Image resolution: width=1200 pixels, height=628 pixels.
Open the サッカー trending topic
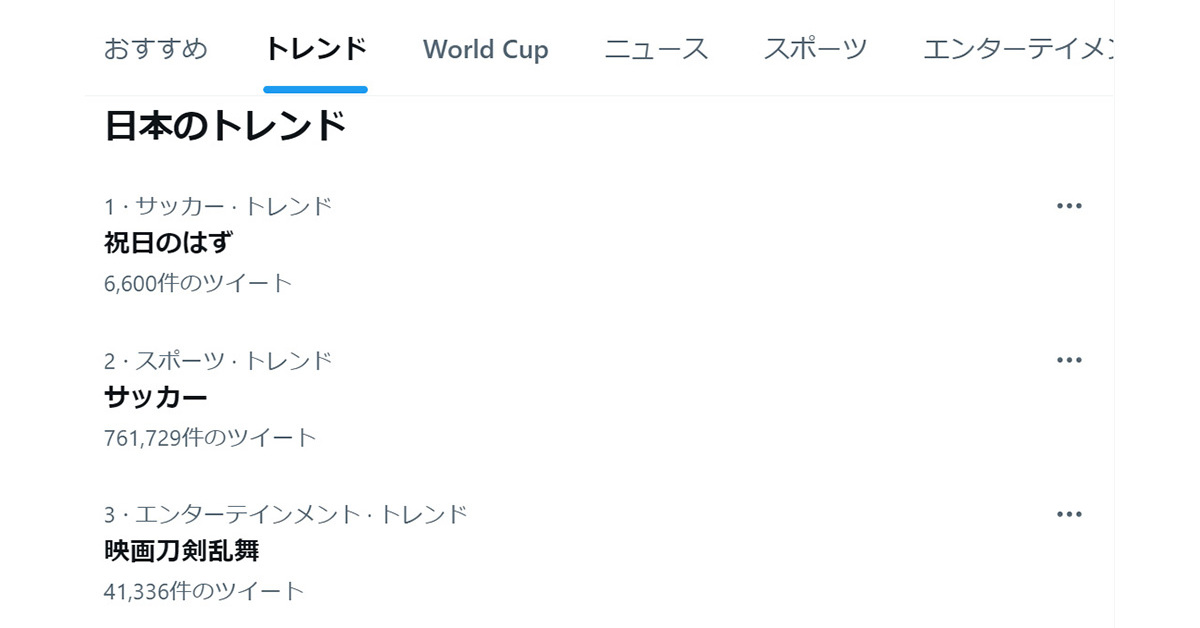tap(156, 397)
